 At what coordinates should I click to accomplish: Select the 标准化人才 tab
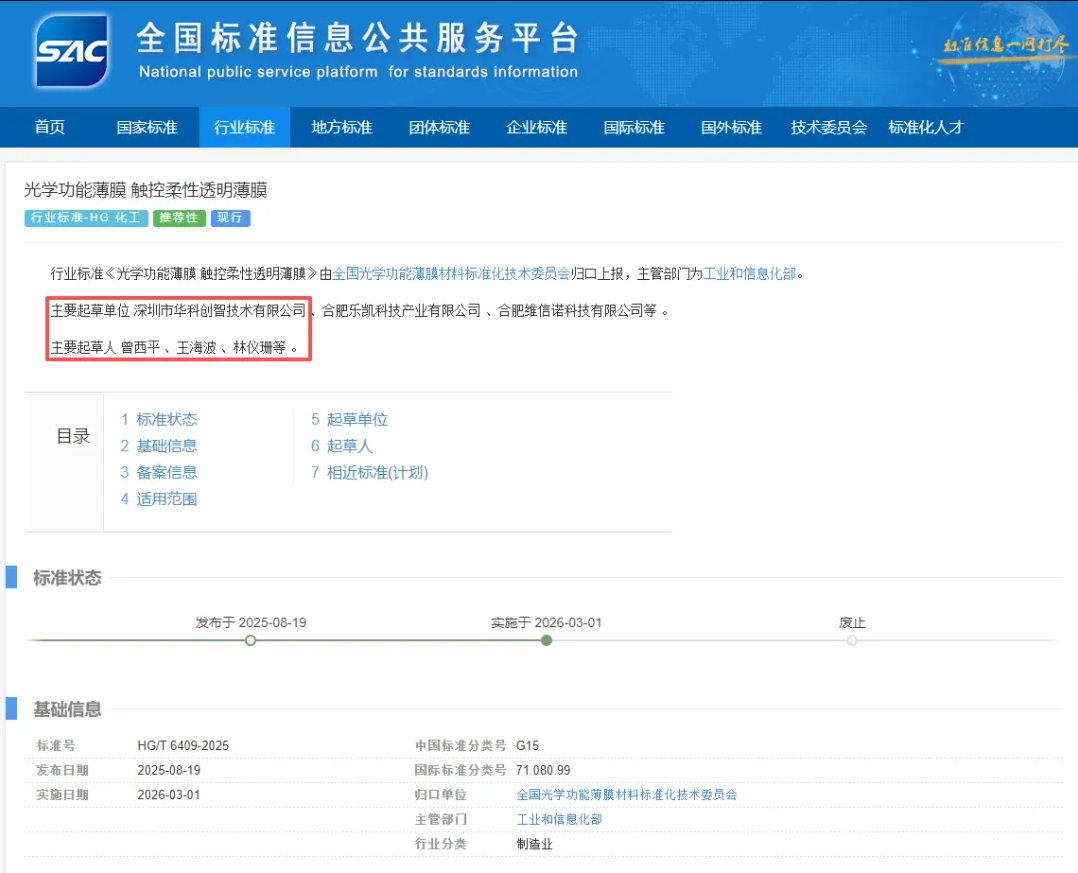926,127
